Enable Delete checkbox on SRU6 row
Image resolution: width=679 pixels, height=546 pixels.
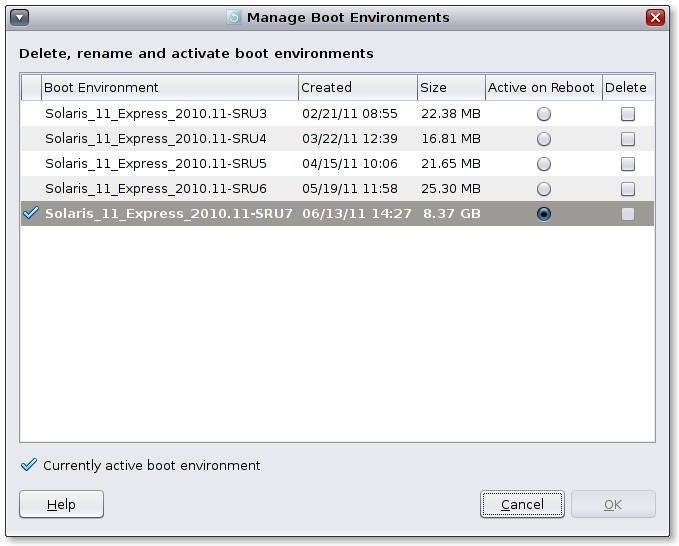(628, 189)
